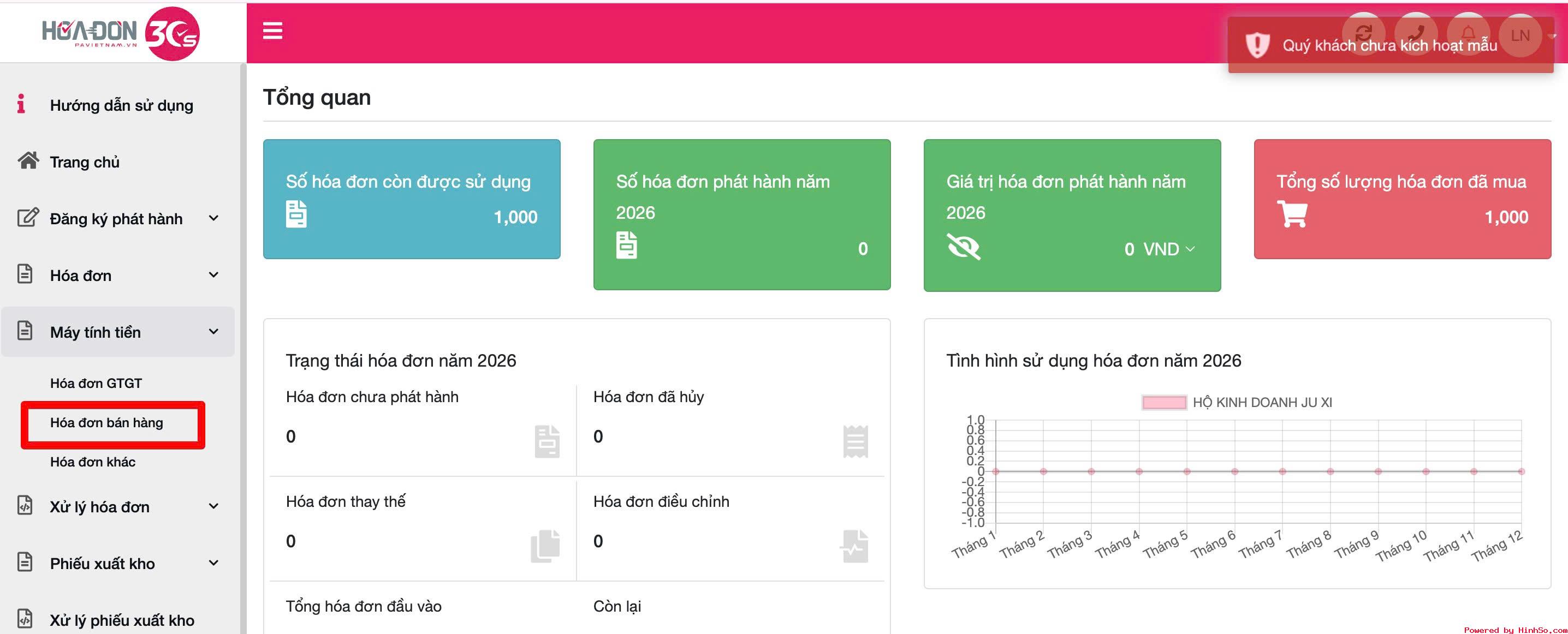The image size is (1568, 634).
Task: Select Hóa đơn bán hàng submenu item
Action: (x=106, y=422)
